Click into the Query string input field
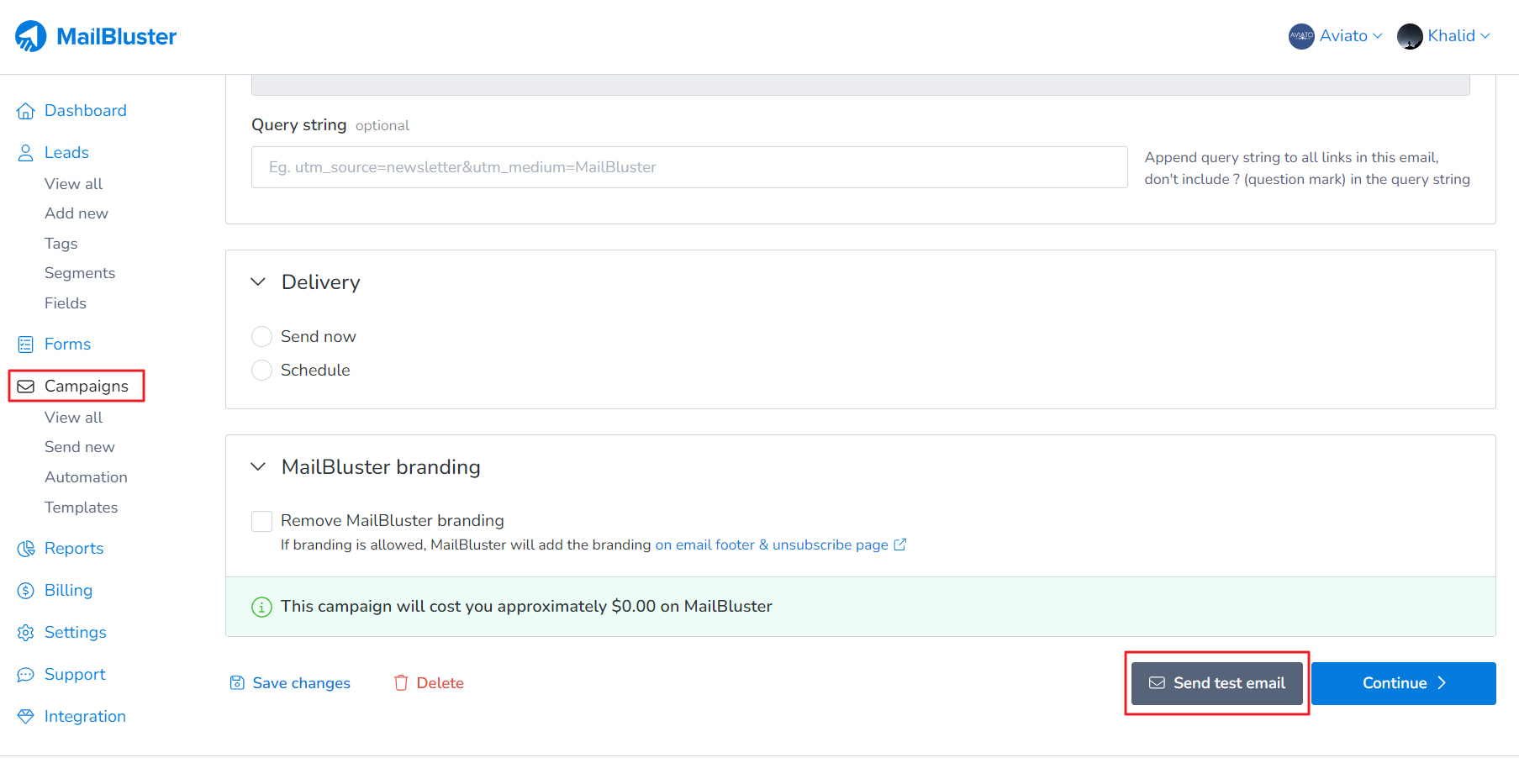The height and width of the screenshot is (784, 1519). click(688, 167)
